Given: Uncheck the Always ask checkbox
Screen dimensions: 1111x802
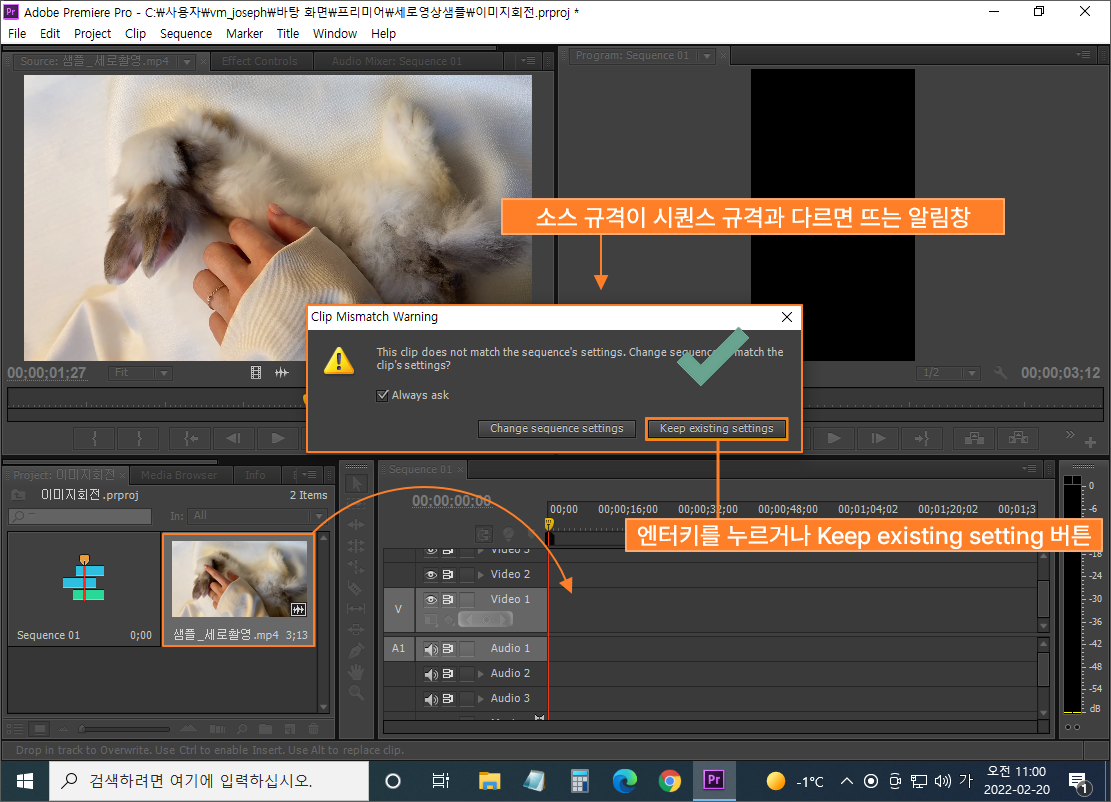Looking at the screenshot, I should pos(383,395).
